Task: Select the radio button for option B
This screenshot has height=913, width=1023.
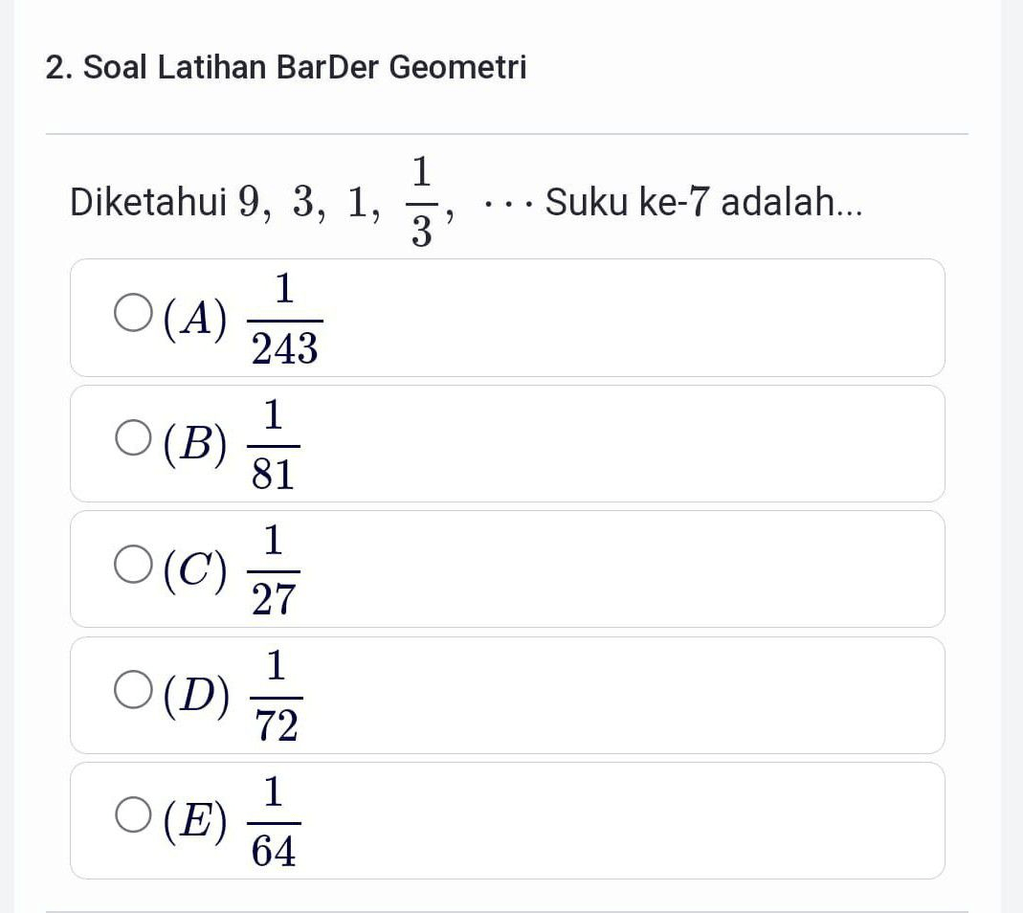Action: 133,438
